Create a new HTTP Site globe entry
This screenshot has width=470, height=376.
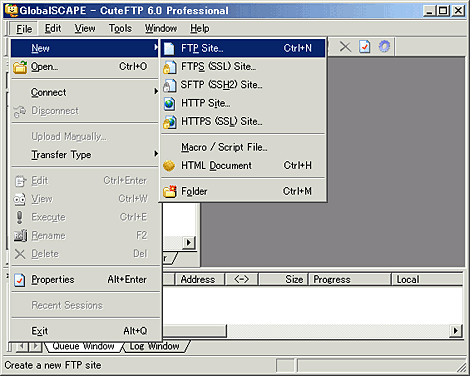(x=243, y=103)
